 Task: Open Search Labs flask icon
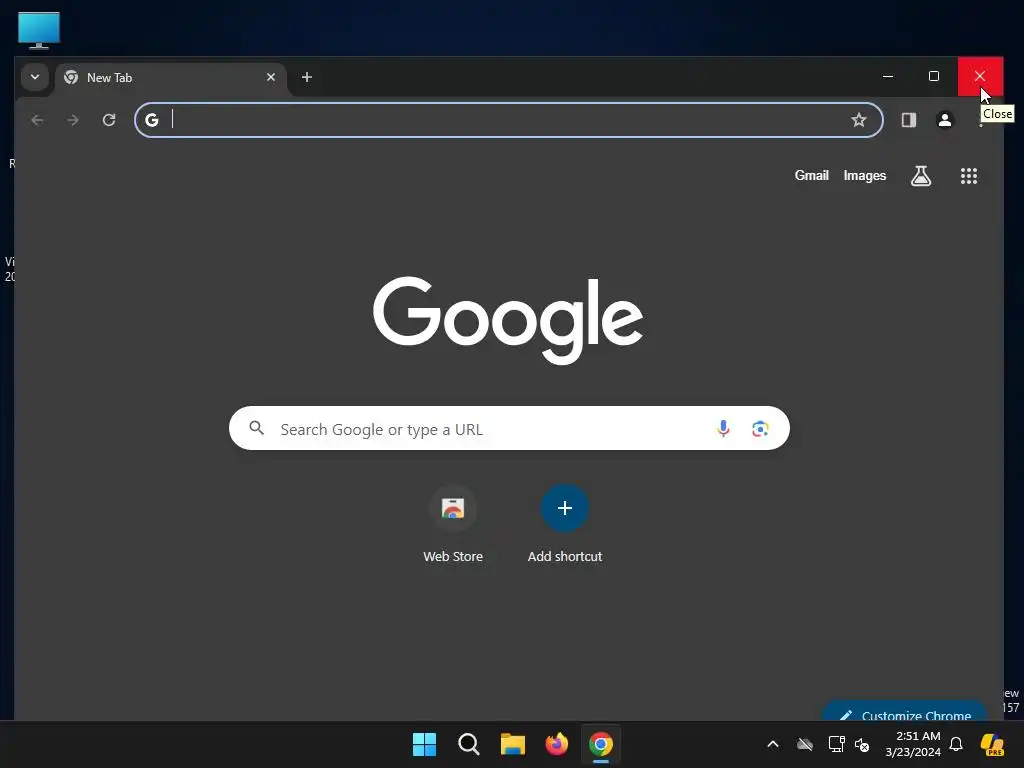[921, 176]
